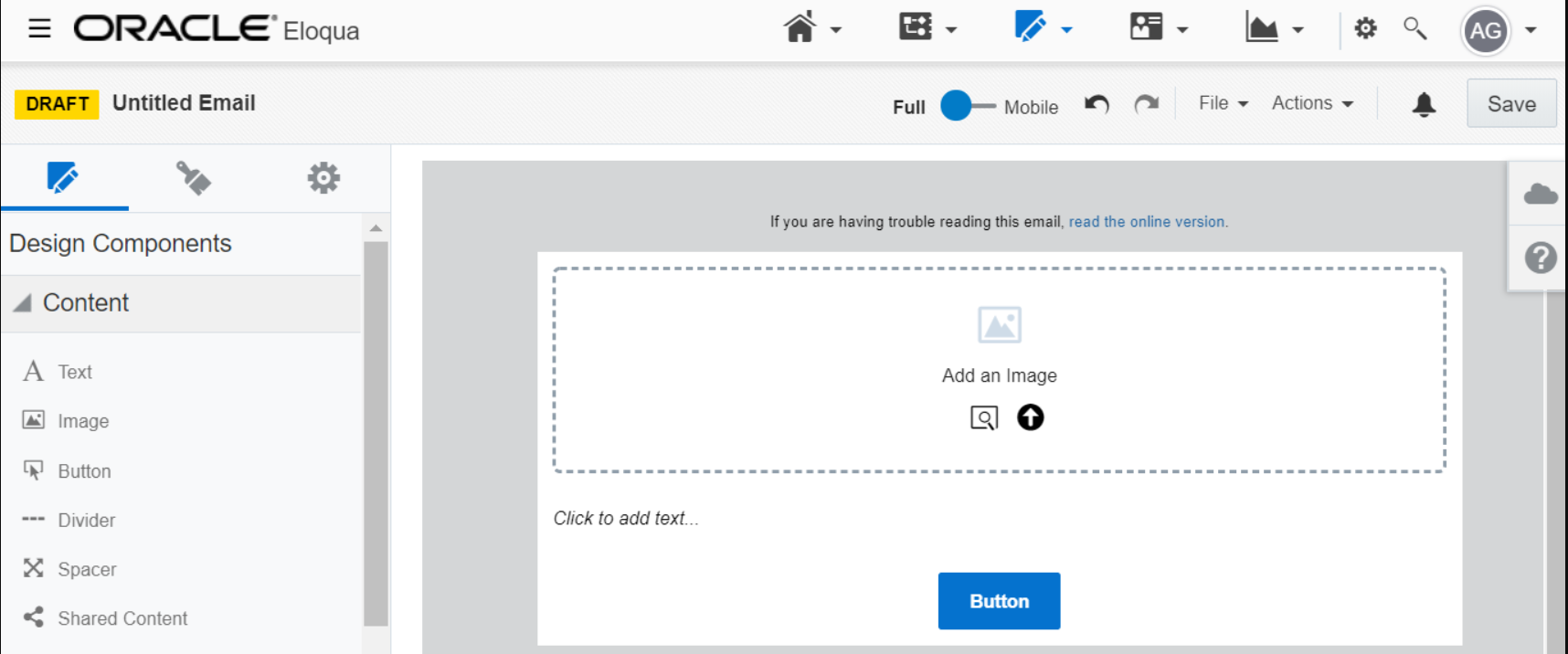Click the components panel scrollbar
Image resolution: width=1568 pixels, height=654 pixels.
pyautogui.click(x=376, y=433)
